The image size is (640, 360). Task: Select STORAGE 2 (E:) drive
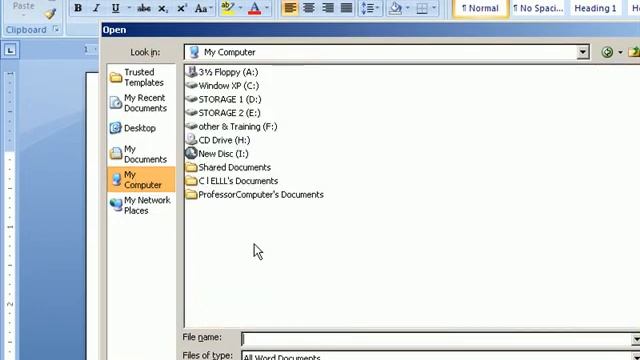click(223, 113)
